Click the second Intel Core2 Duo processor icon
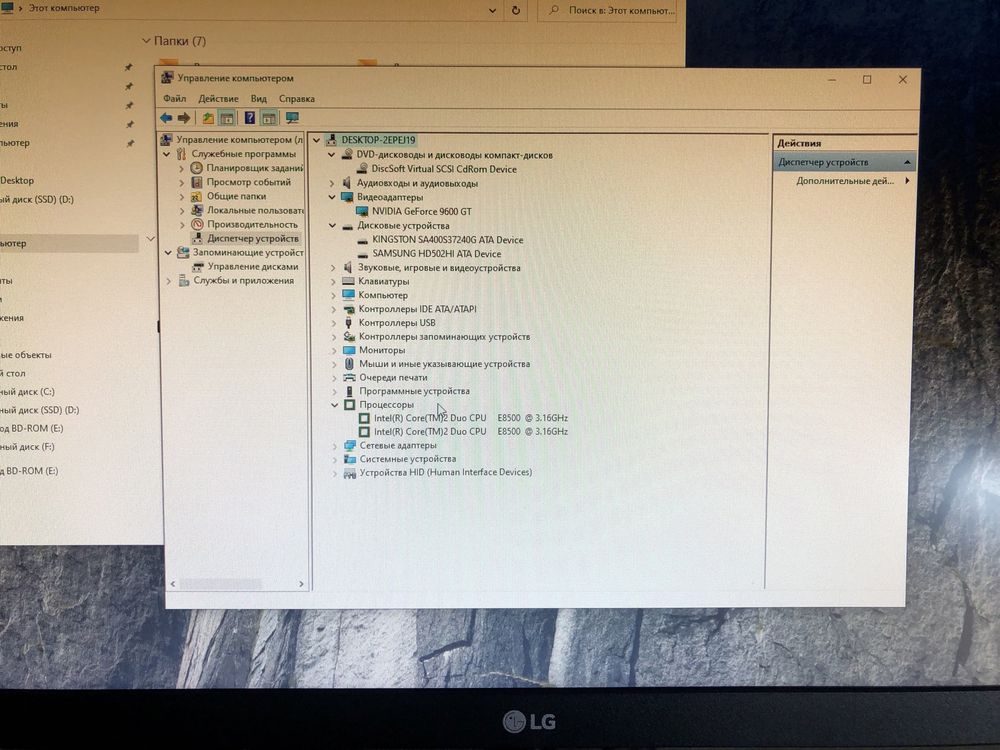 tap(364, 432)
